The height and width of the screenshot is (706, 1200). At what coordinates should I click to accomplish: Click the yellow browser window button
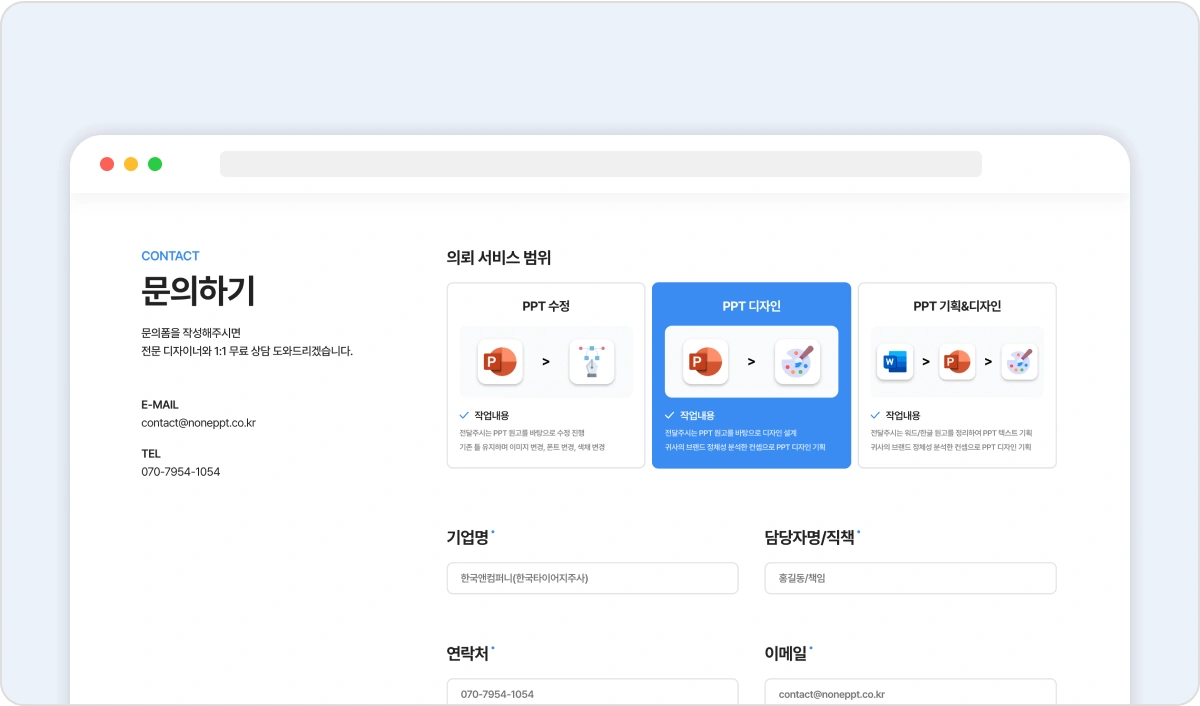pyautogui.click(x=131, y=164)
